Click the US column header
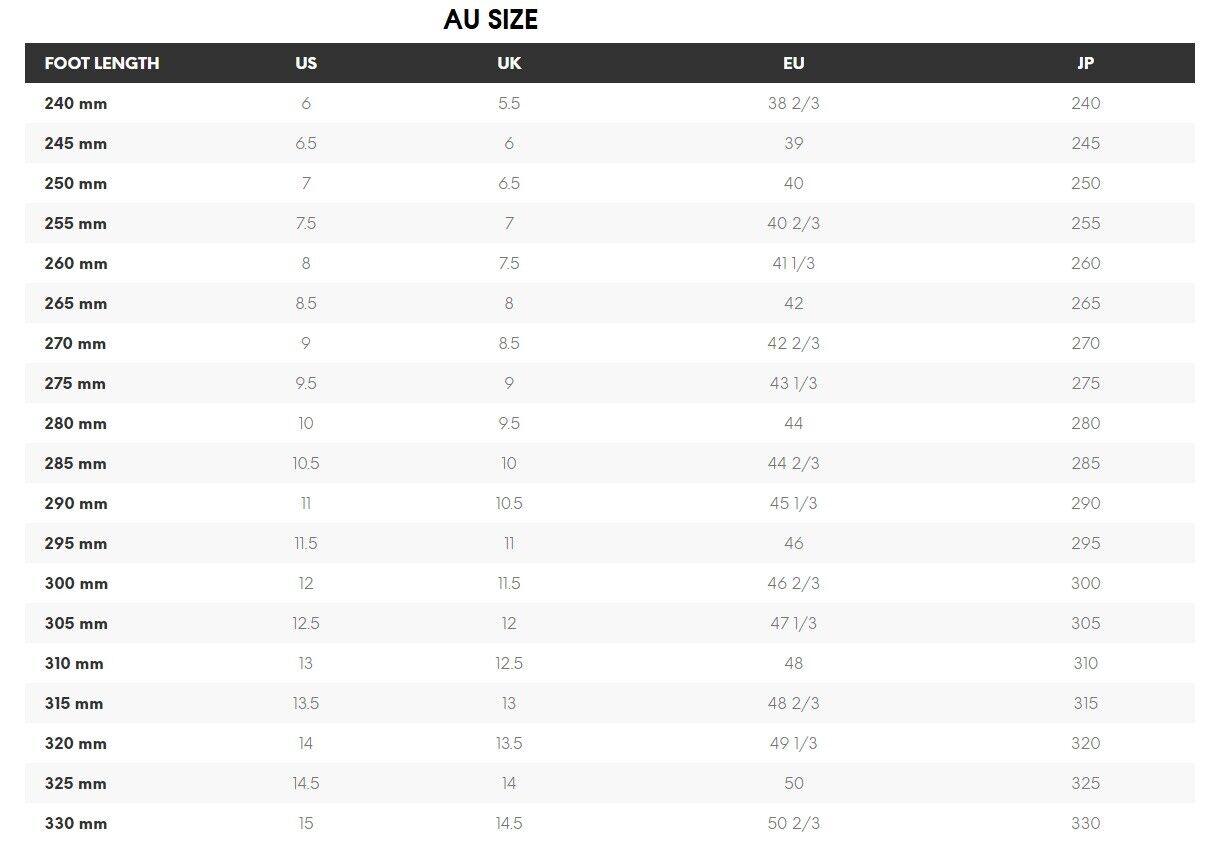 click(306, 63)
